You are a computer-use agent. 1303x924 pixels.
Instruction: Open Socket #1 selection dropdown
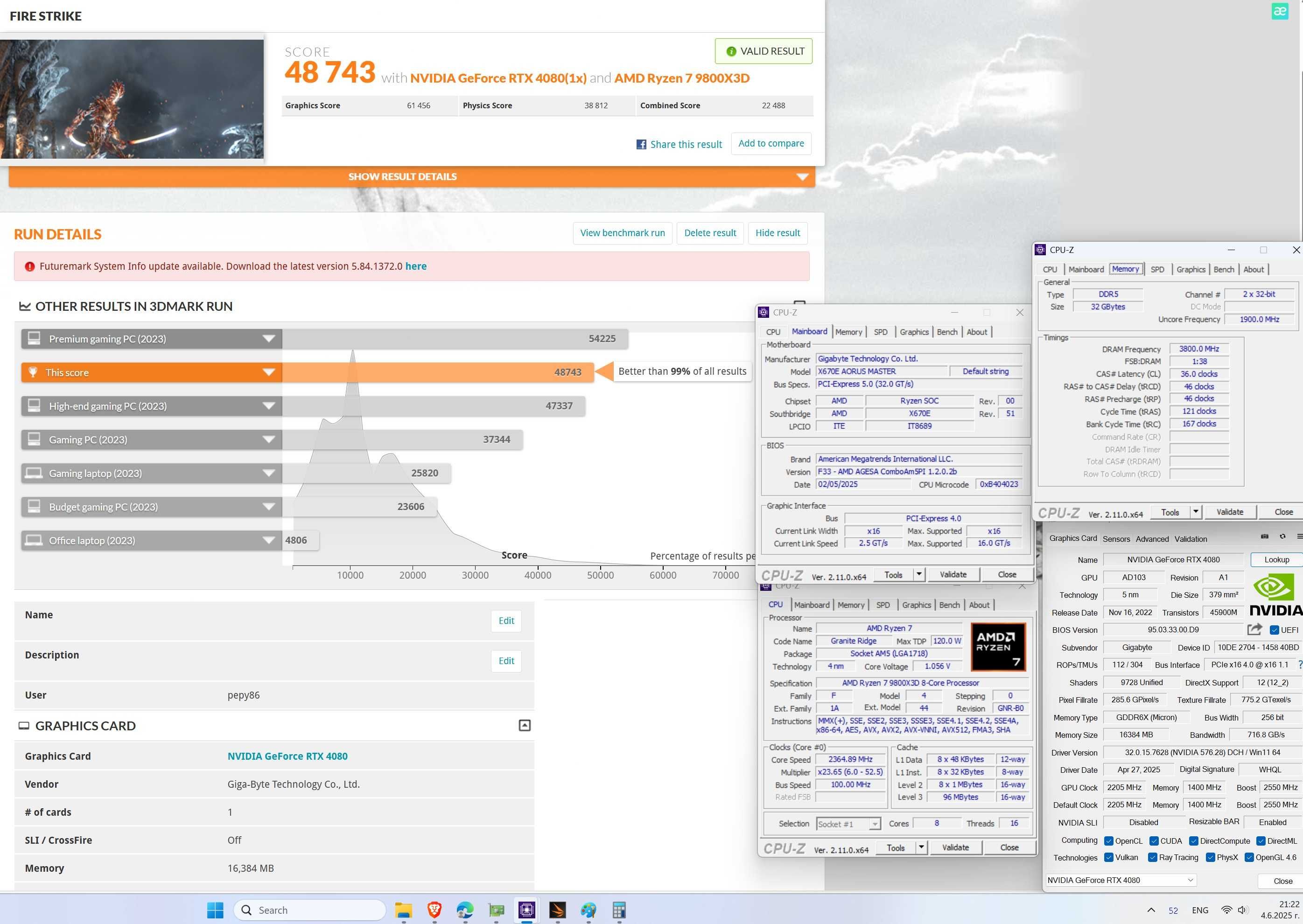click(849, 824)
